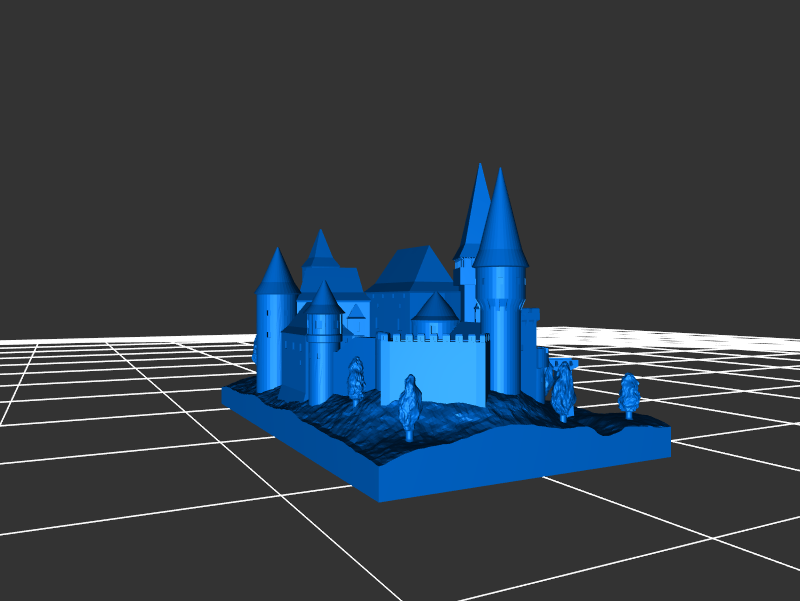Click the tree beside the front-left turret

point(356,381)
